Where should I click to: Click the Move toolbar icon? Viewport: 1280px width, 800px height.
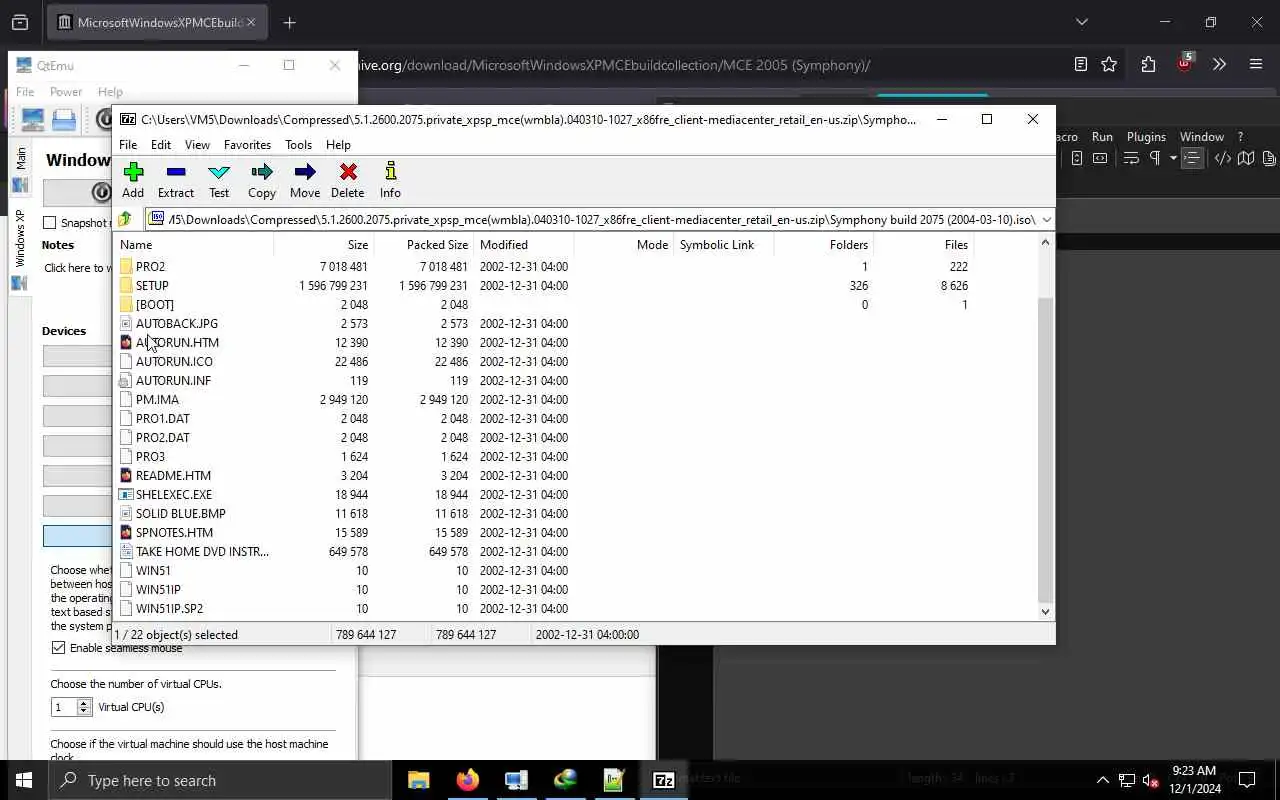point(305,180)
